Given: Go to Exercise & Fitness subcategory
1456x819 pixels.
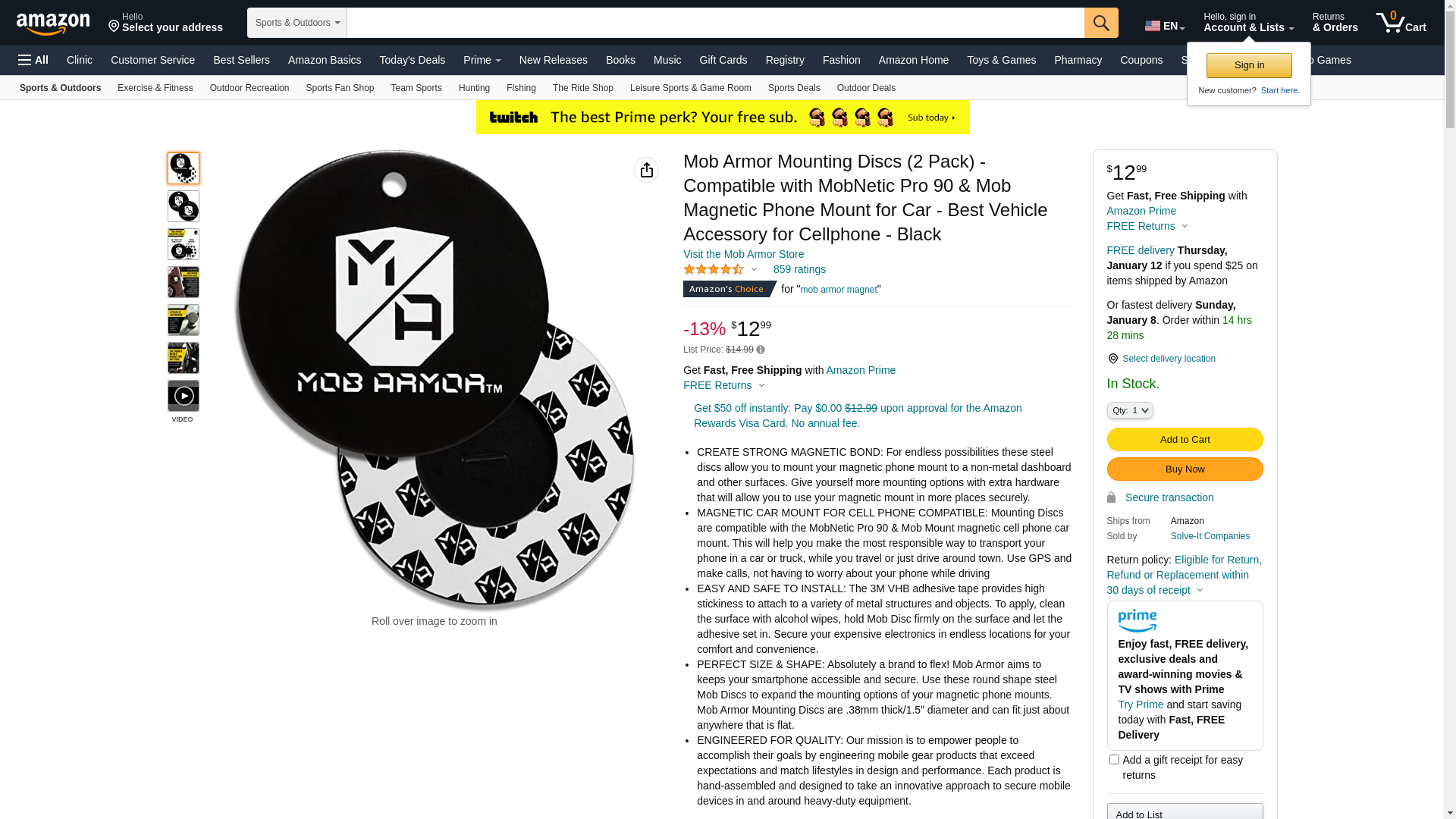Looking at the screenshot, I should [x=155, y=88].
